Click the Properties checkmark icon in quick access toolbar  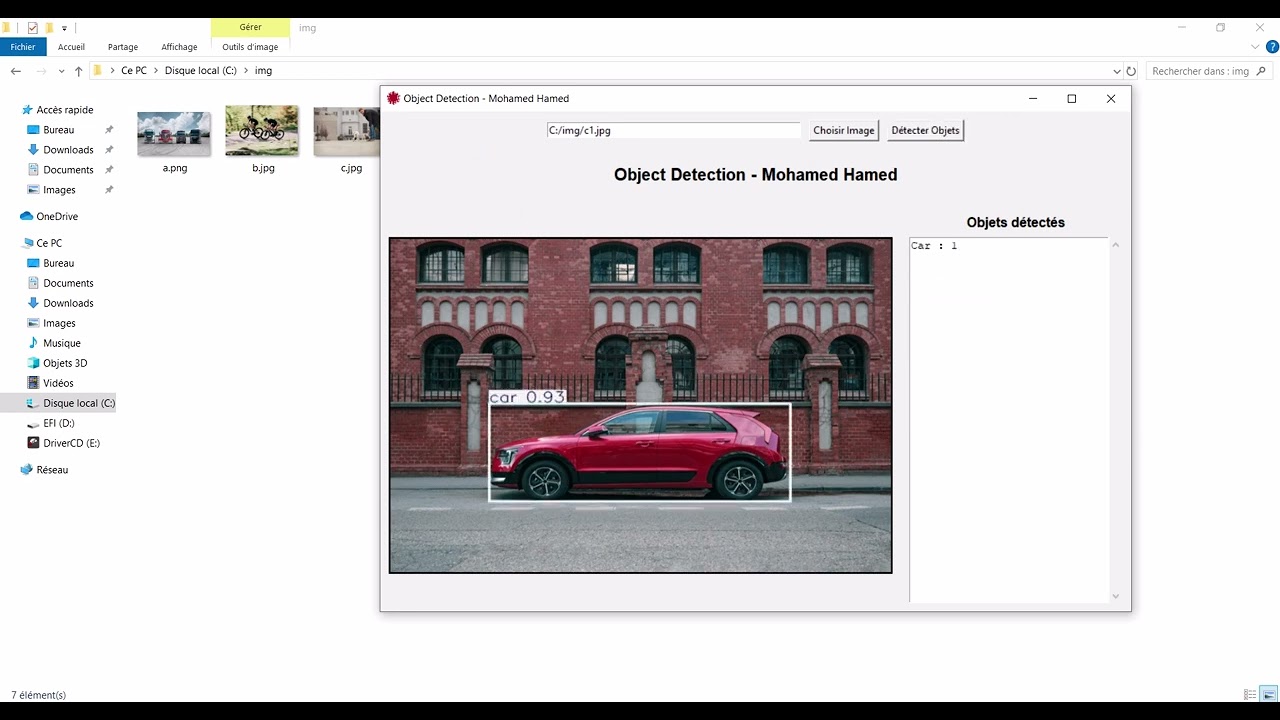[33, 28]
